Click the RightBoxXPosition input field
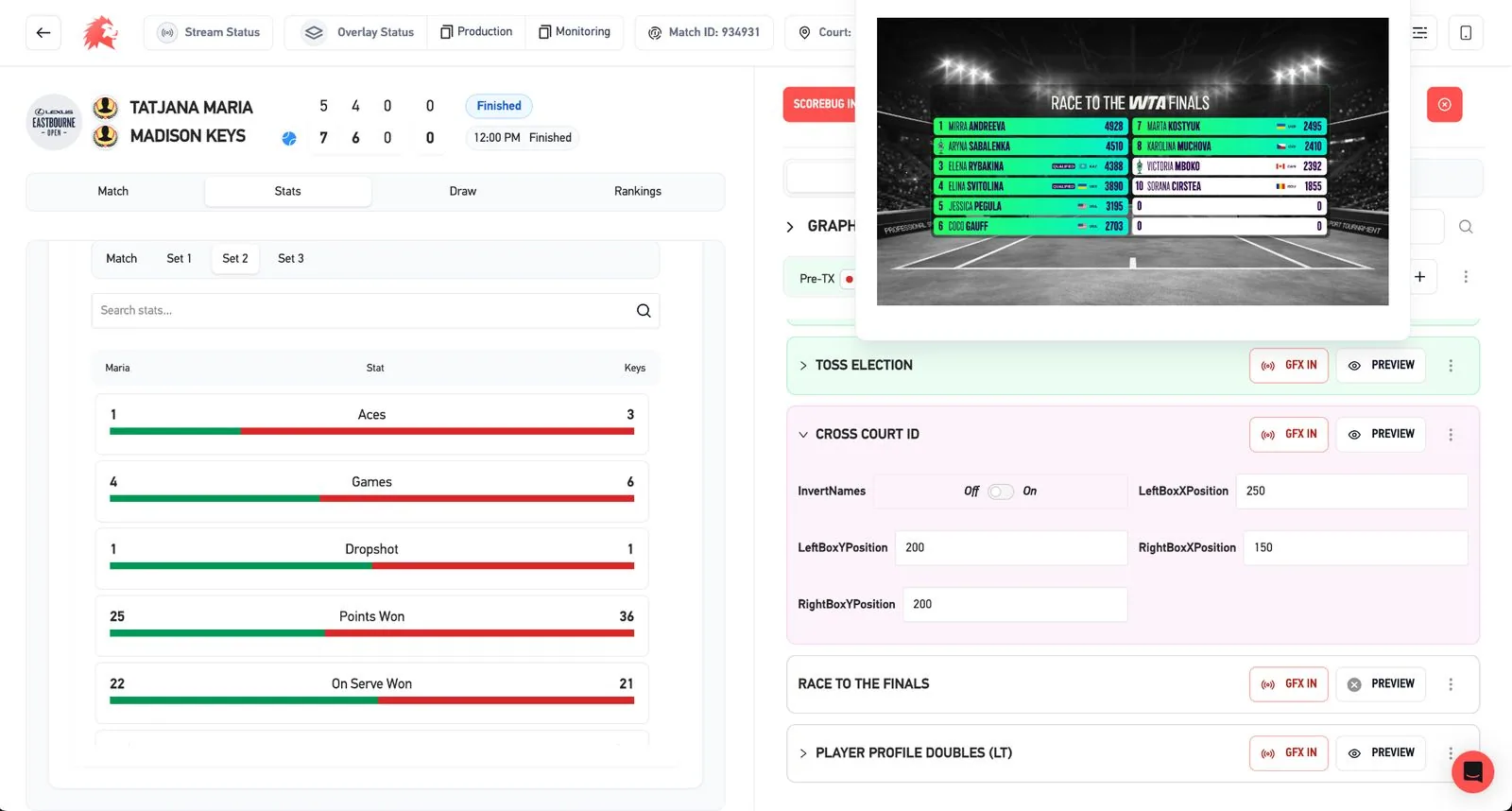The width and height of the screenshot is (1512, 811). [x=1356, y=548]
